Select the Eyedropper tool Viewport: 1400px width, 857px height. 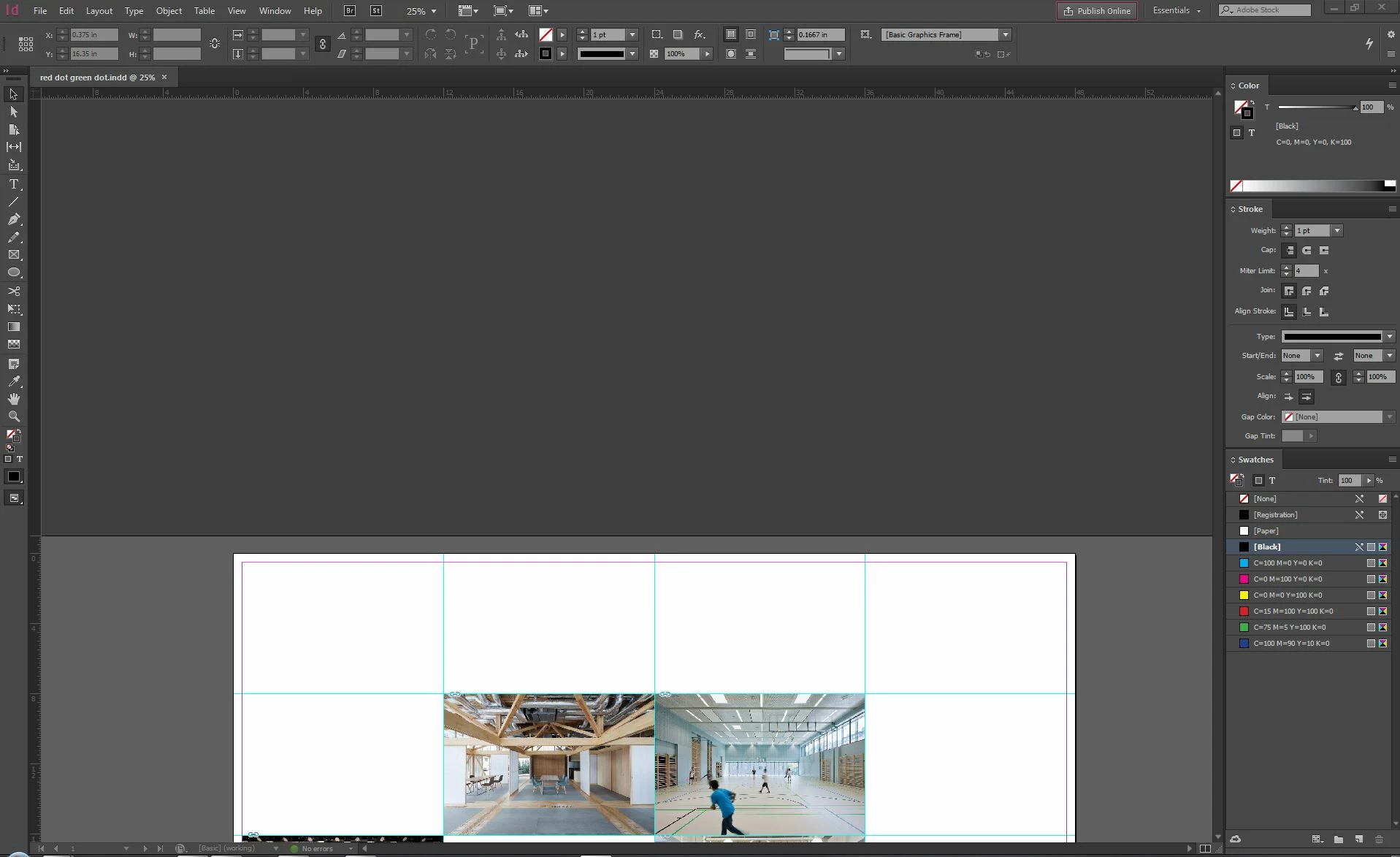(13, 381)
